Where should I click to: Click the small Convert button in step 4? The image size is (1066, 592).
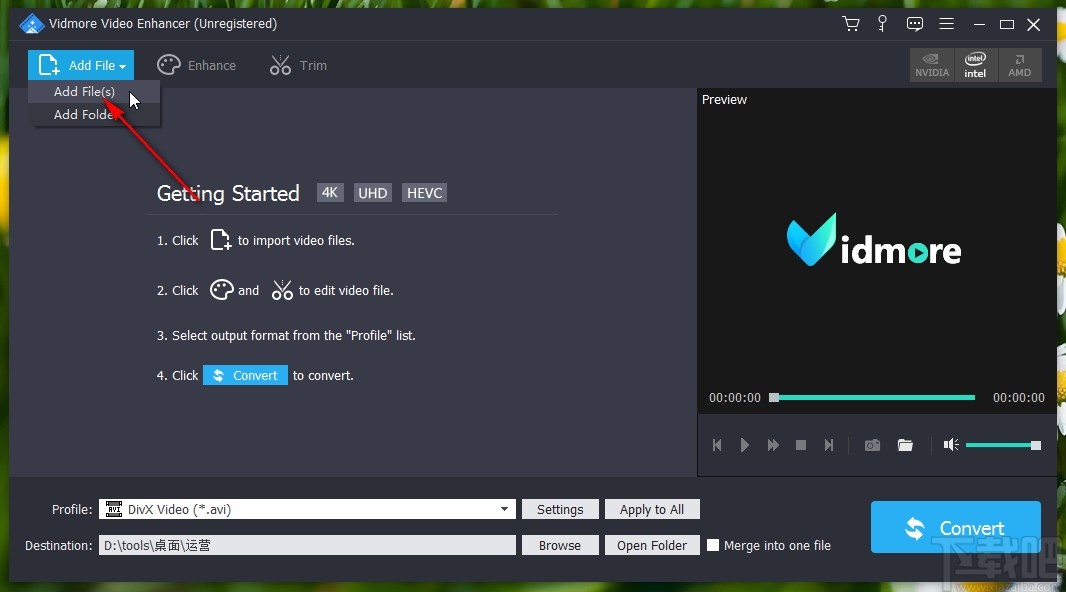(x=245, y=375)
